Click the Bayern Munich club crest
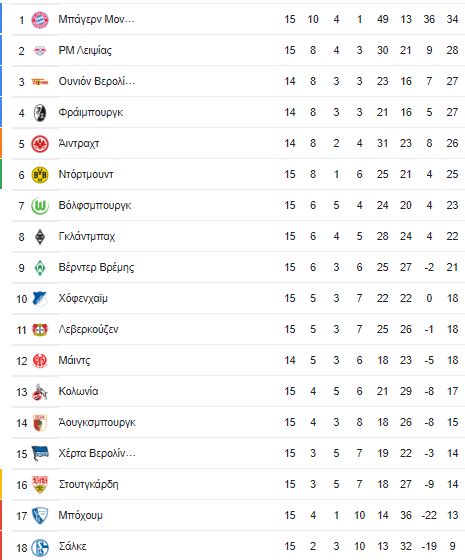The image size is (465, 560). 40,20
